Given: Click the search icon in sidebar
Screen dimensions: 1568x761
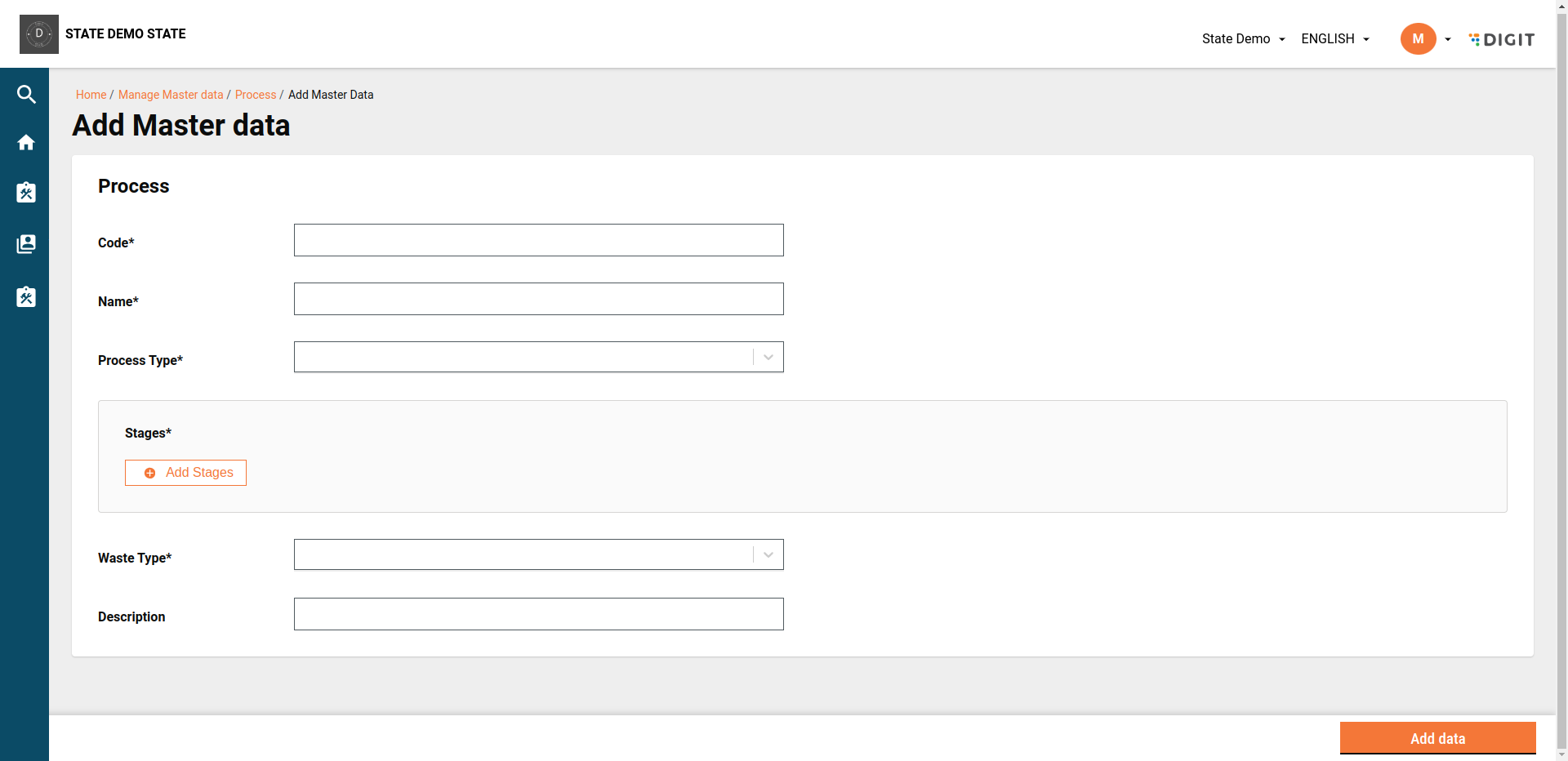Looking at the screenshot, I should [26, 95].
